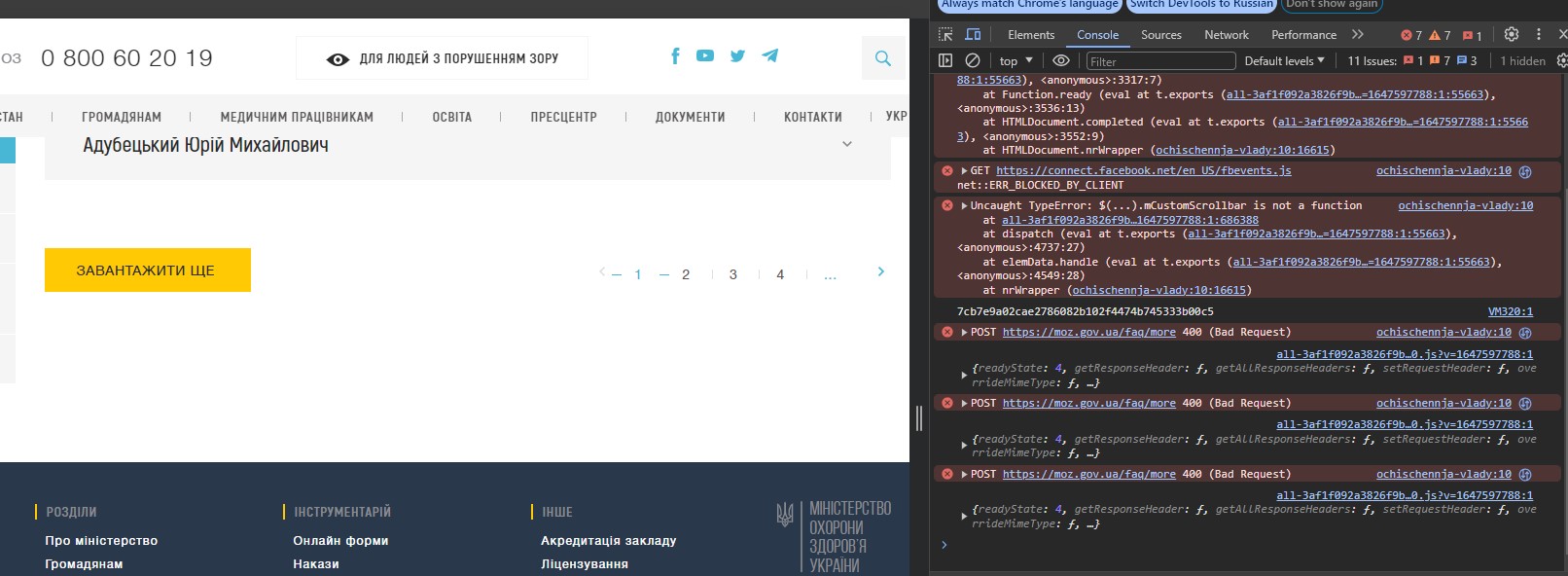Toggle the device toolbar emulation icon
Image resolution: width=1568 pixels, height=576 pixels.
click(x=973, y=35)
